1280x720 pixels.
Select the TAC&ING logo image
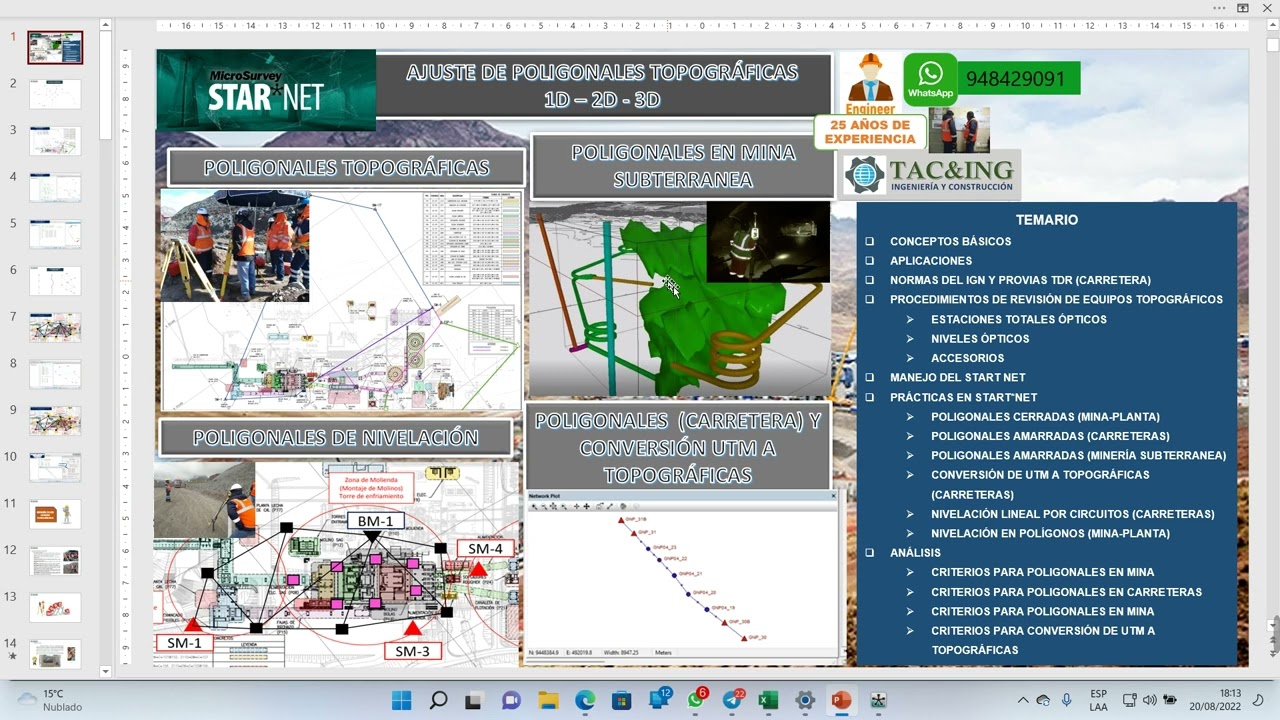pyautogui.click(x=930, y=175)
